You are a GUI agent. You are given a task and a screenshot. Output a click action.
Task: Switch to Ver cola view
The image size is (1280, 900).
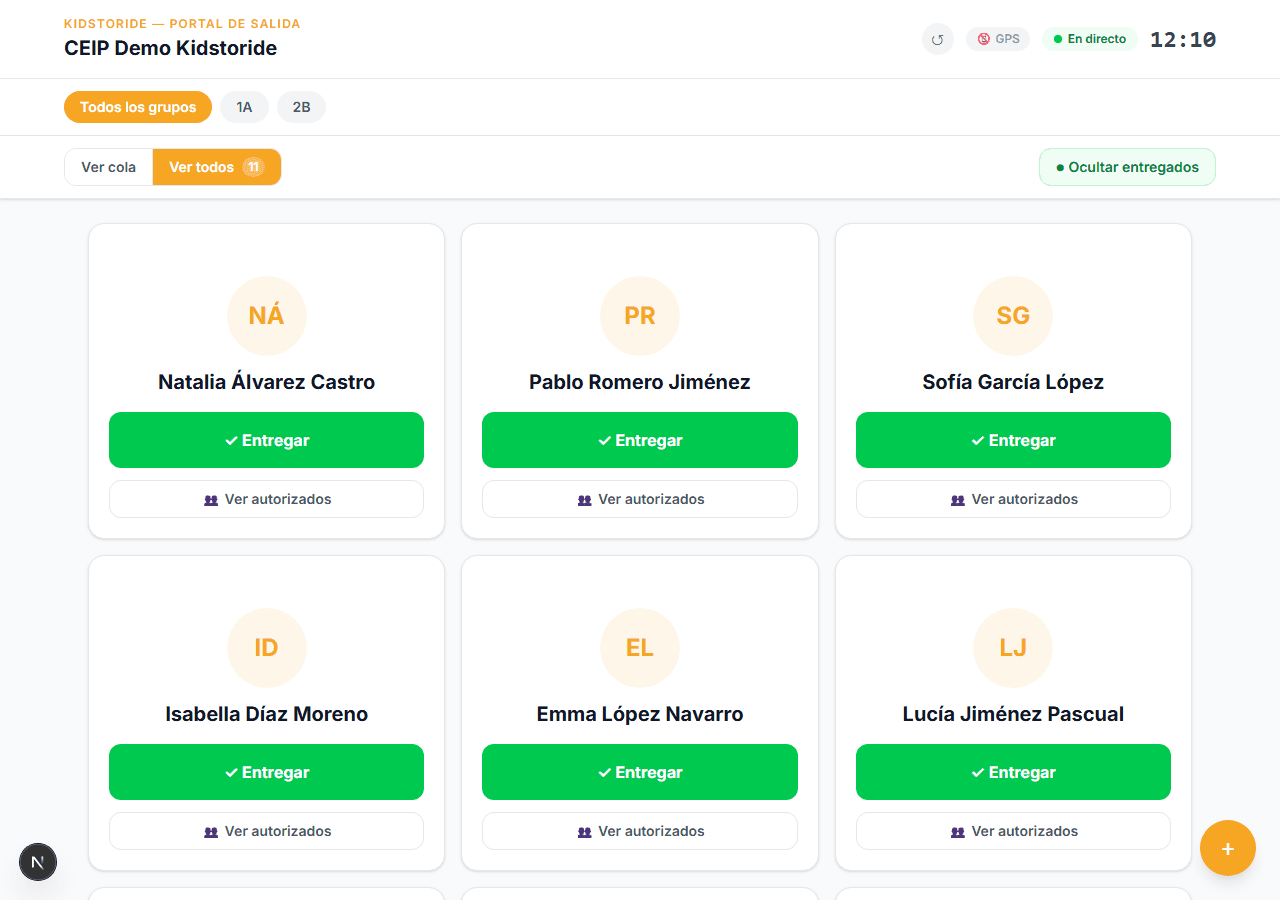[109, 167]
